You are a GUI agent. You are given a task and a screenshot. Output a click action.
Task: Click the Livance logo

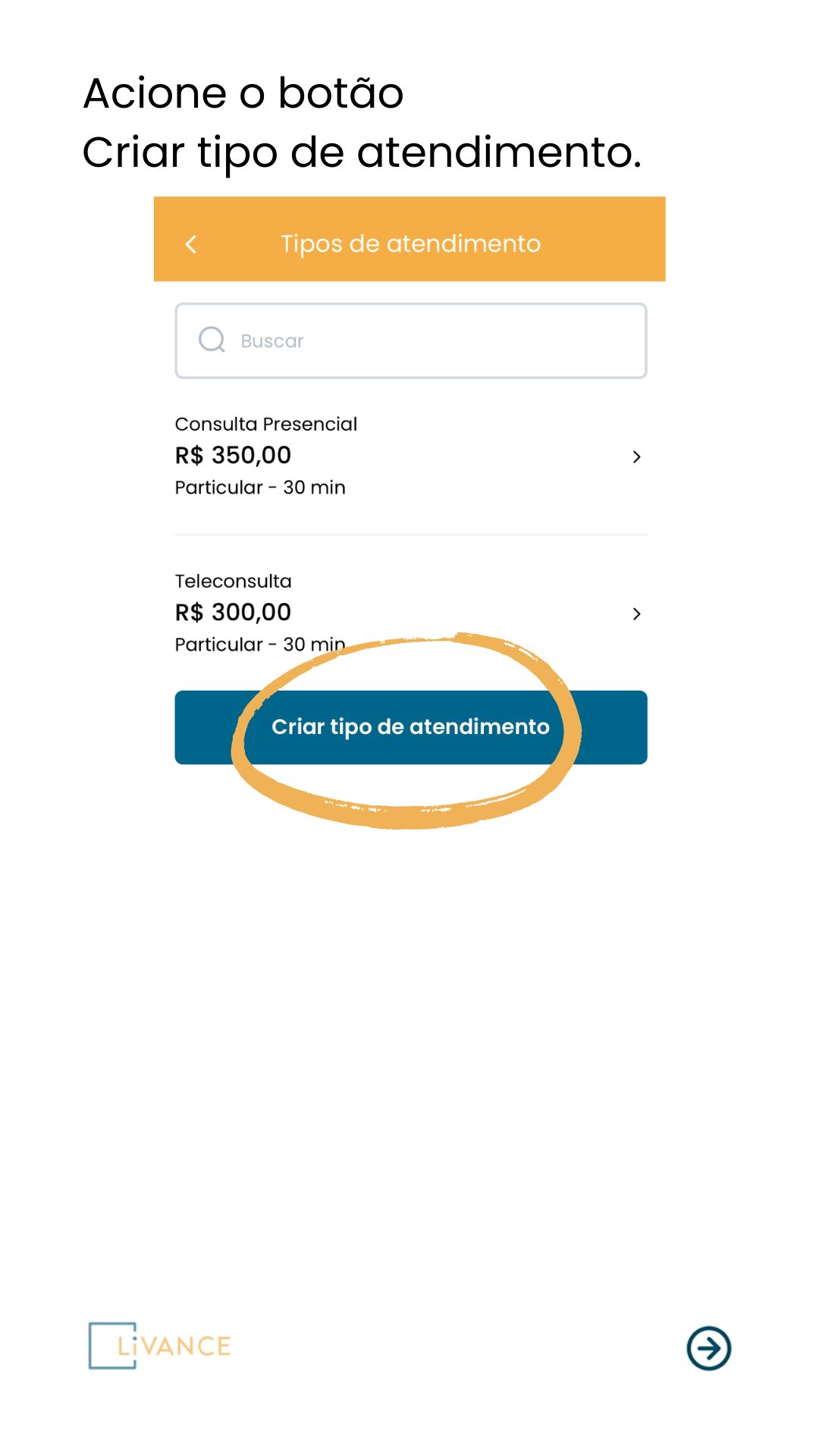[x=159, y=1345]
